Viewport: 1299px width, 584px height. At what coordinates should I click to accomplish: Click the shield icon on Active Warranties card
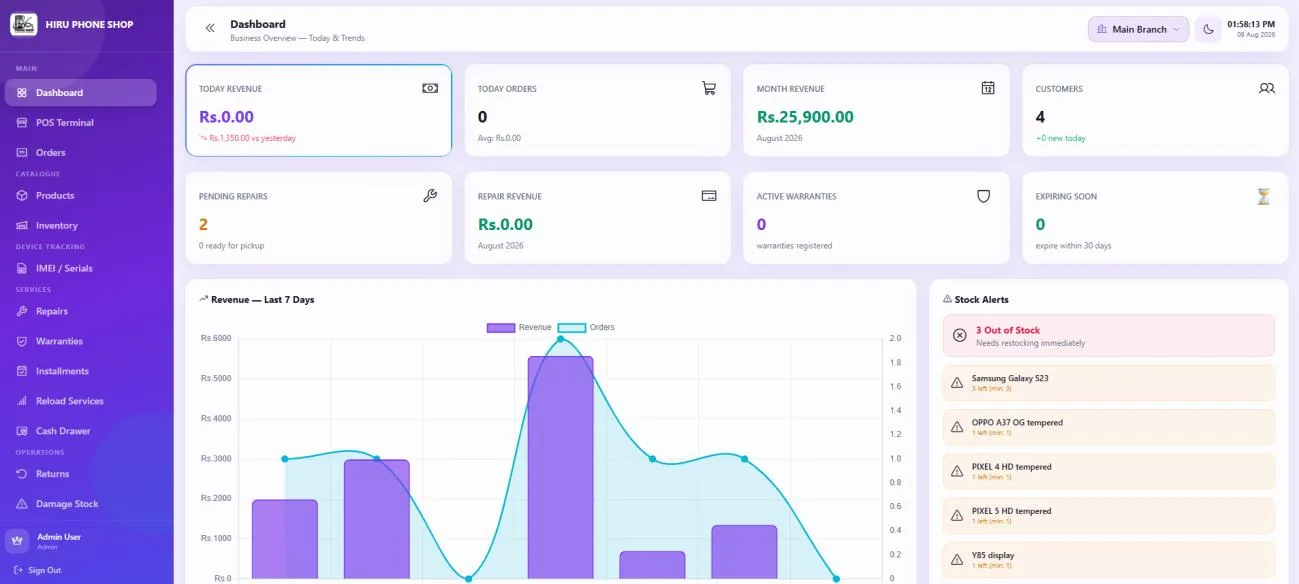pyautogui.click(x=984, y=196)
